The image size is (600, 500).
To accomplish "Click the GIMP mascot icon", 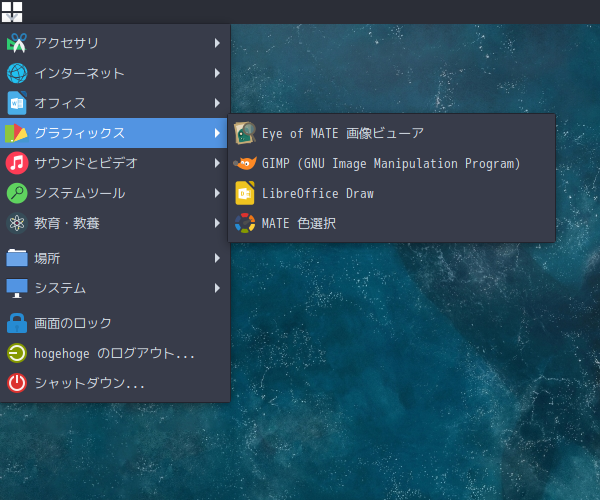I will [x=245, y=163].
